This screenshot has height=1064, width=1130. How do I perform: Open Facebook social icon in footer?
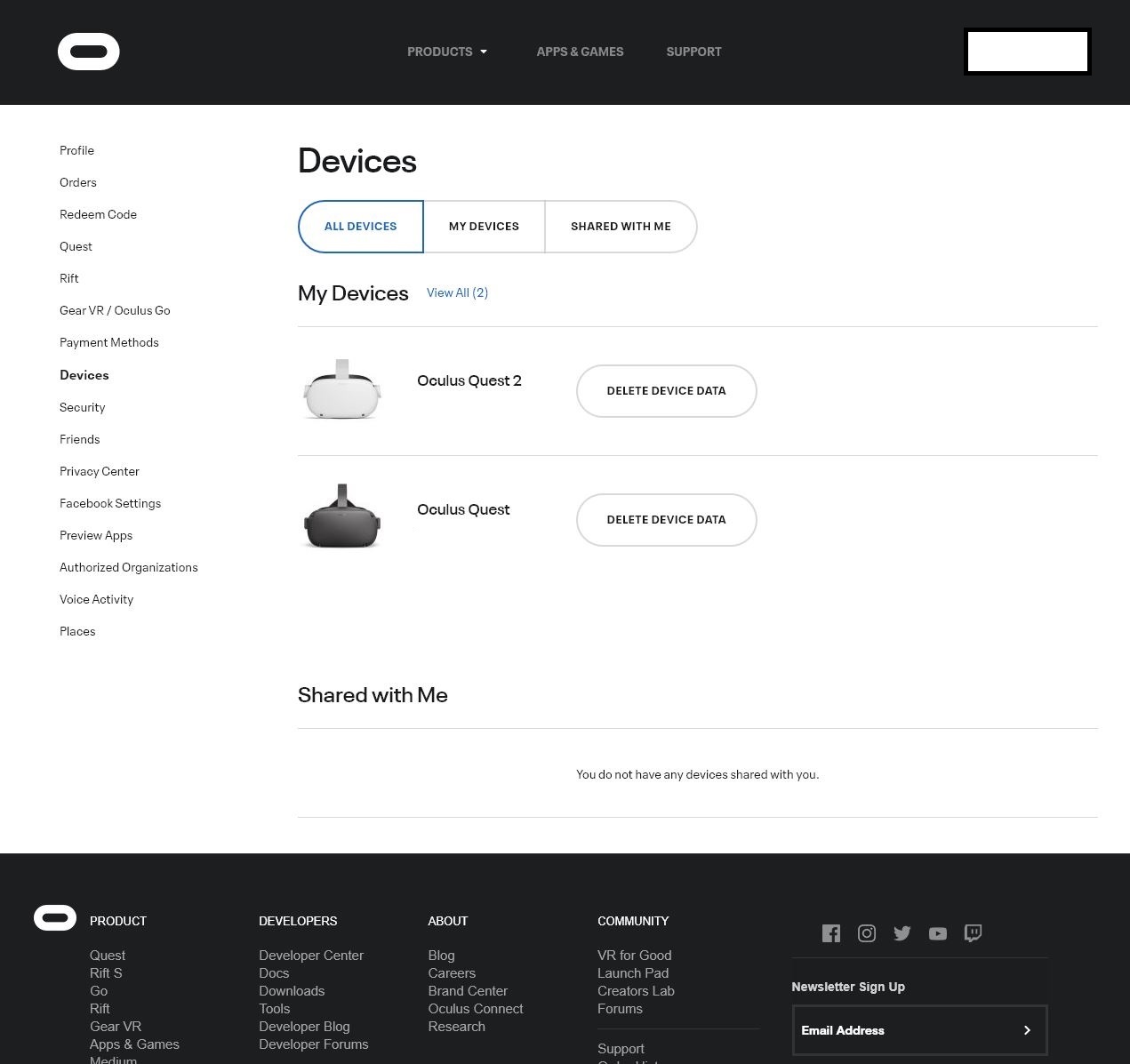pyautogui.click(x=831, y=932)
